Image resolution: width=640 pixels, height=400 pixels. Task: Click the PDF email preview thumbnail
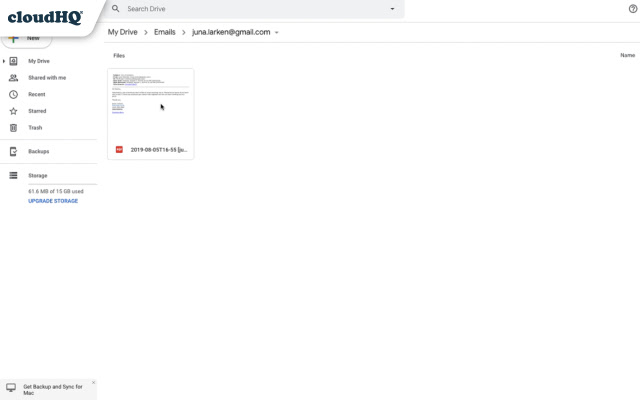pyautogui.click(x=151, y=105)
